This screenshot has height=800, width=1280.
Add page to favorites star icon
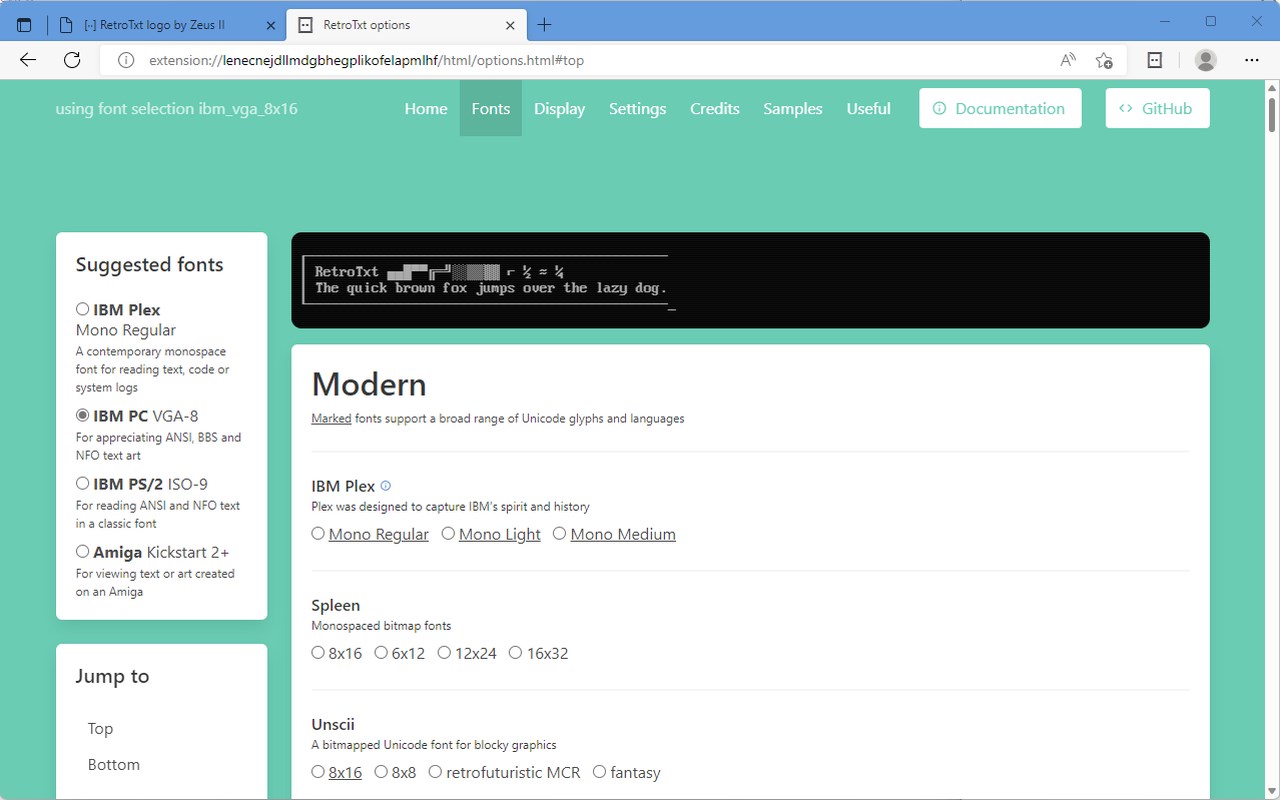pyautogui.click(x=1104, y=60)
